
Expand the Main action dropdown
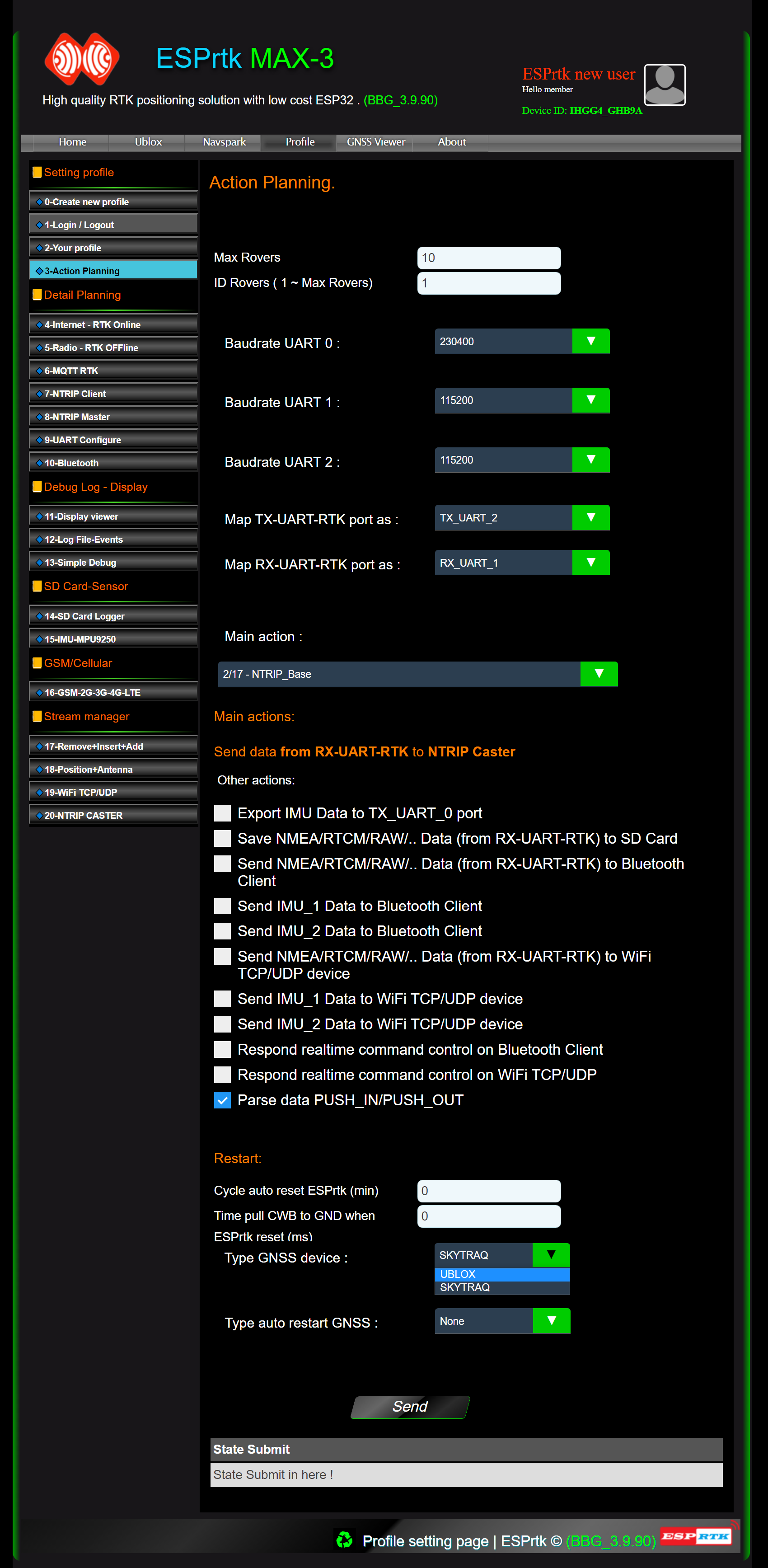[417, 674]
